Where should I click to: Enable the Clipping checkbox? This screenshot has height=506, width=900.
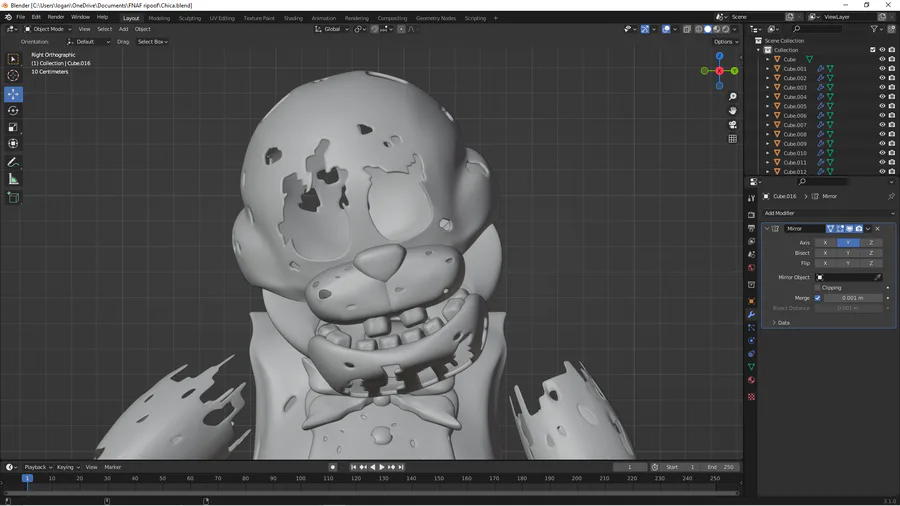point(818,287)
